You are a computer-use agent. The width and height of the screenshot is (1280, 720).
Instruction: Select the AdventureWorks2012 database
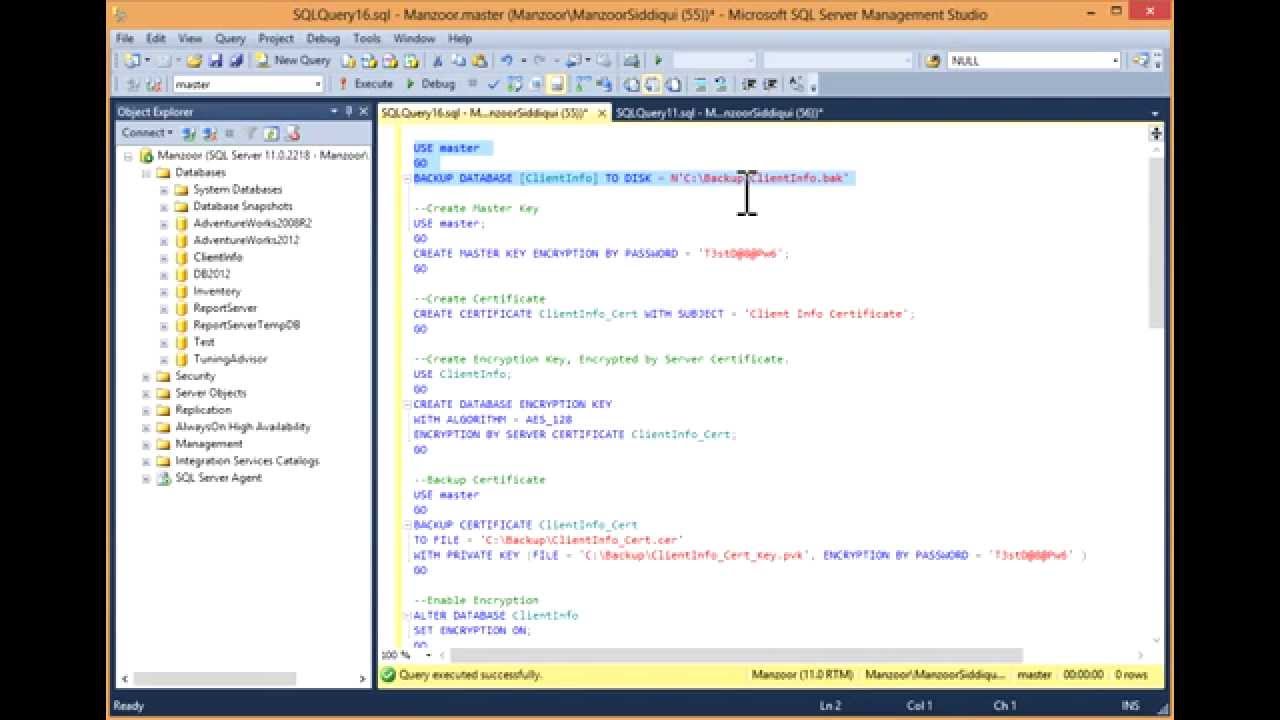click(246, 240)
